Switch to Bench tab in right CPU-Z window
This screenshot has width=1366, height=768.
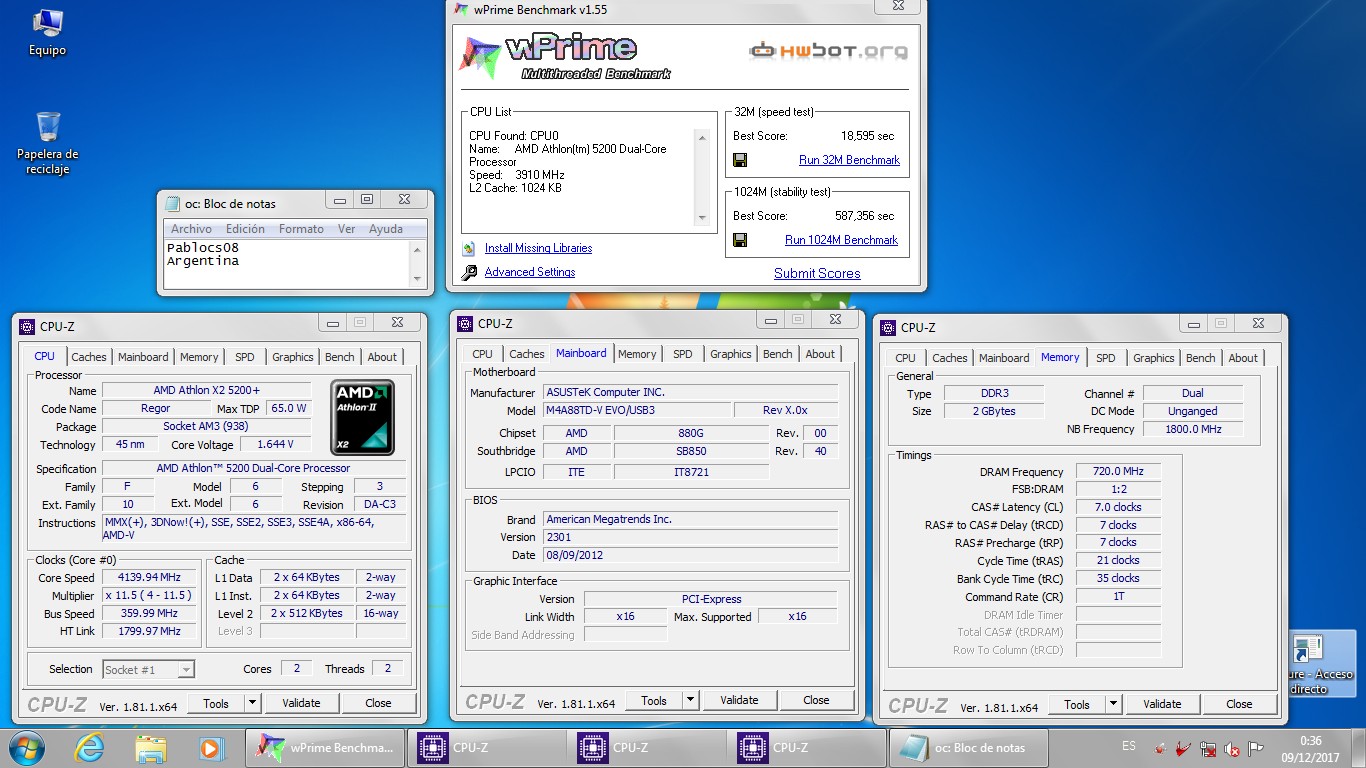coord(1201,358)
